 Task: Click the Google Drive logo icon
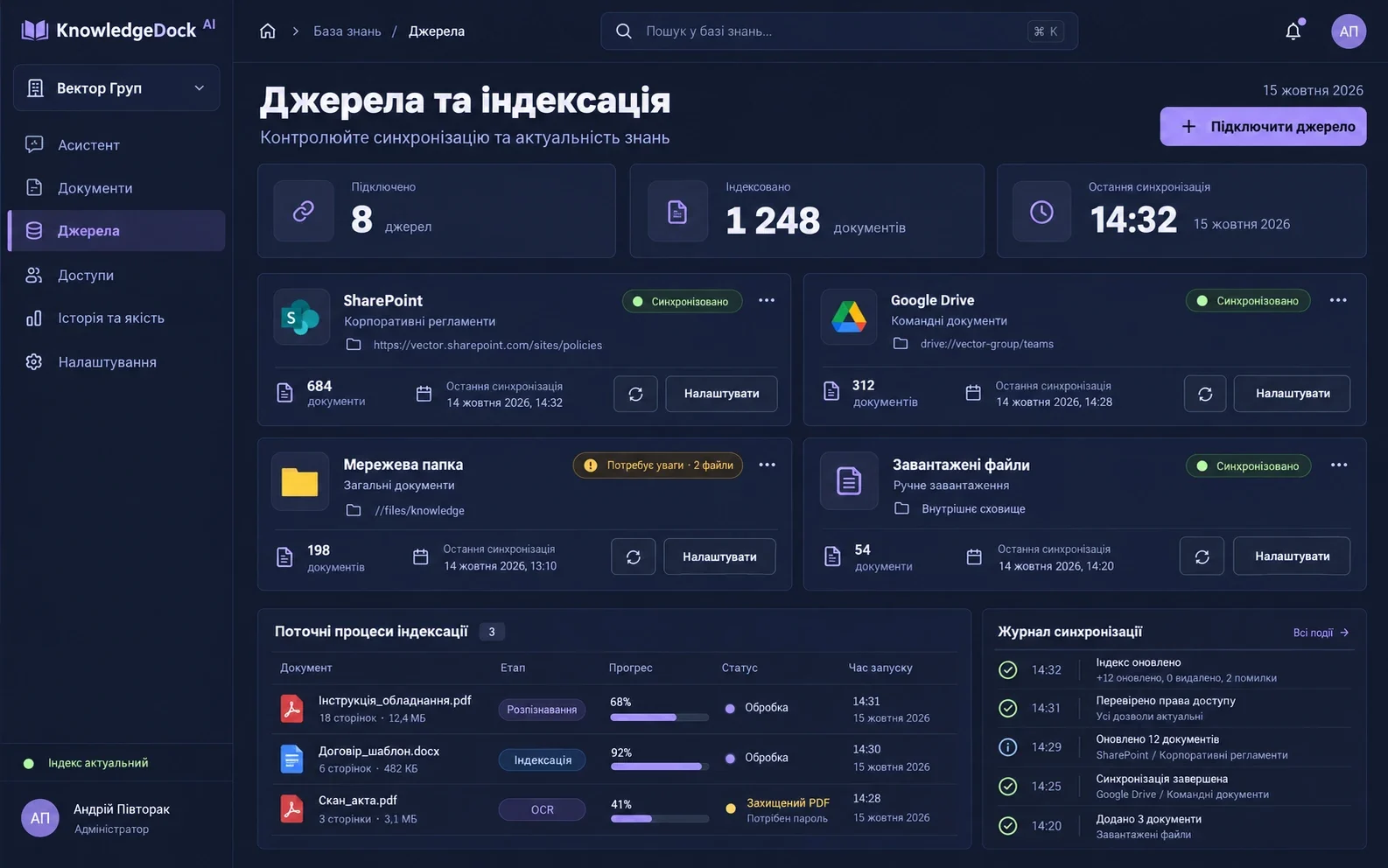coord(849,317)
